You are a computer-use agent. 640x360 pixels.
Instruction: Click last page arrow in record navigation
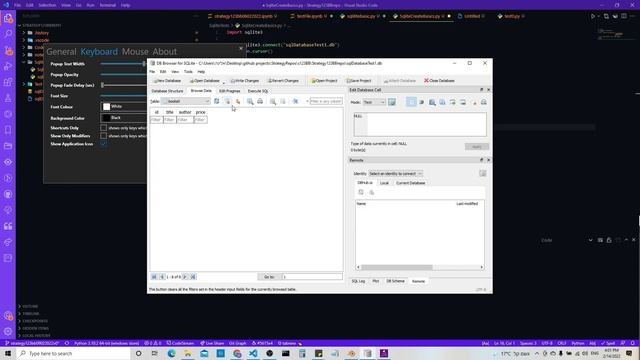click(193, 277)
